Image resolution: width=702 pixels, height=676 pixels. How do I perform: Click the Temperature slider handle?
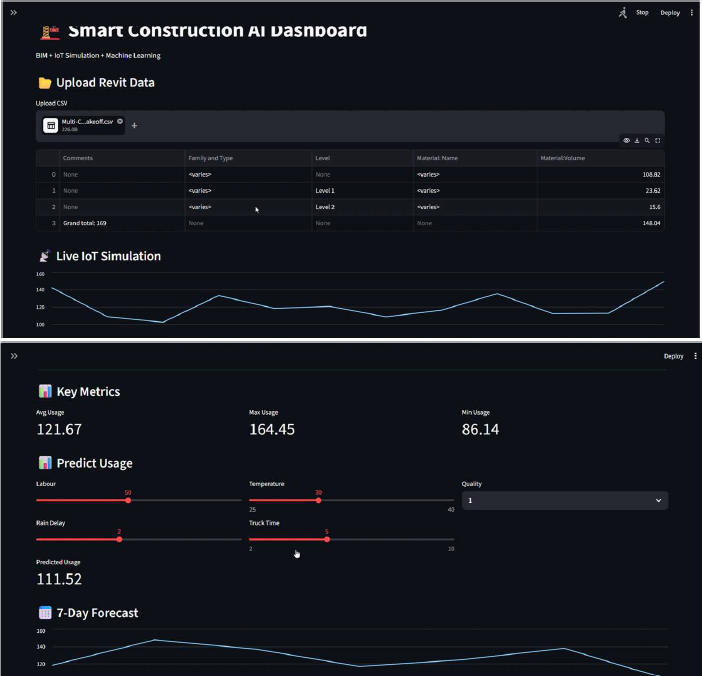point(318,500)
